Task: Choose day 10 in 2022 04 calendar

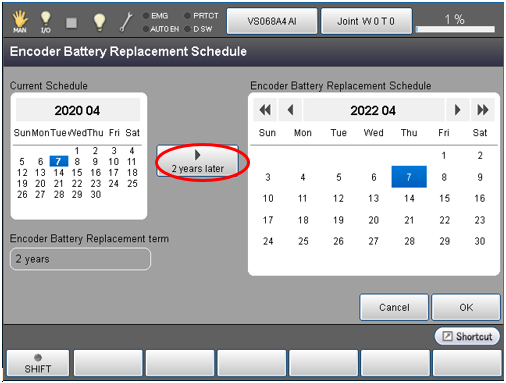Action: click(268, 198)
